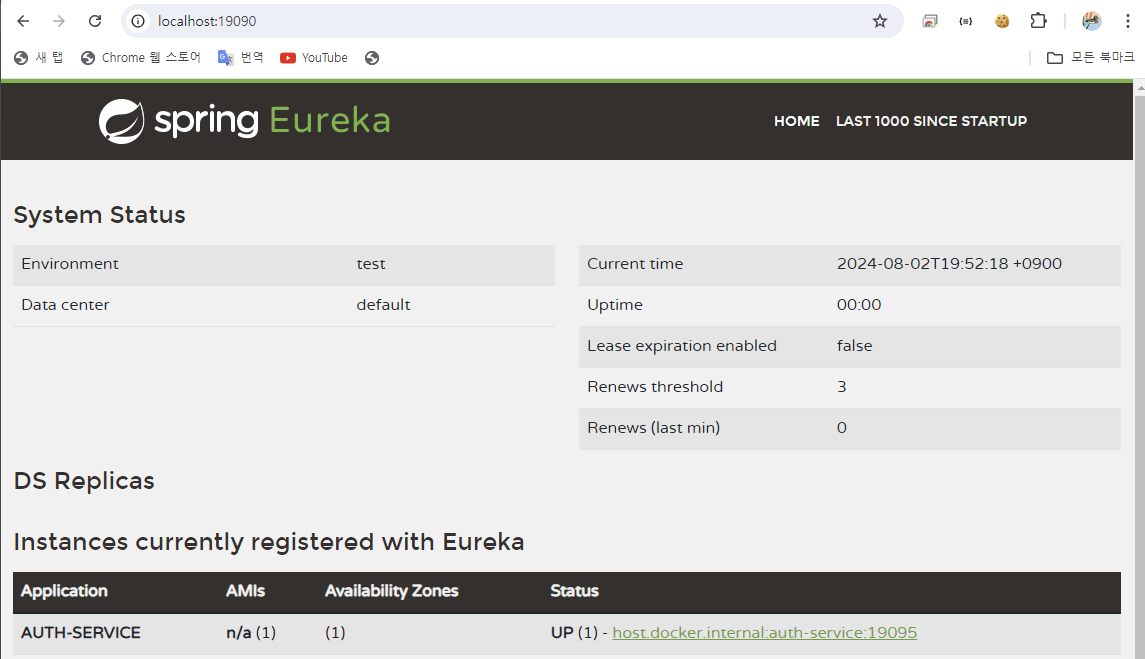This screenshot has width=1145, height=659.
Task: Click the Availability Zones column header
Action: (391, 591)
